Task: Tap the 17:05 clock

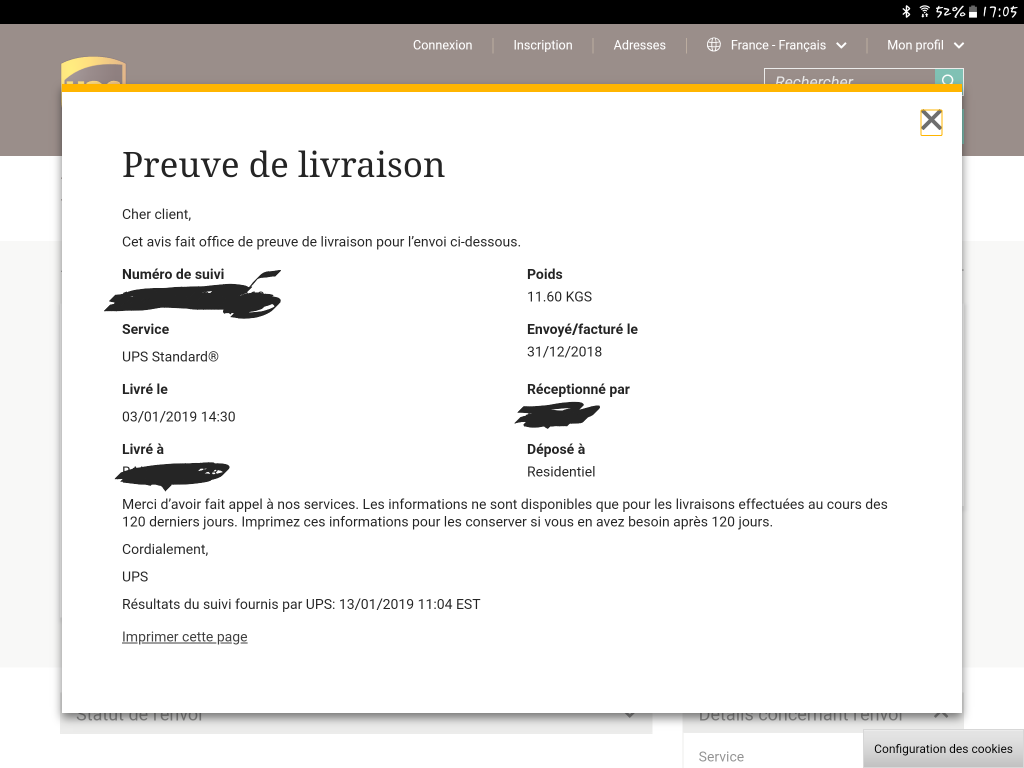Action: [999, 12]
